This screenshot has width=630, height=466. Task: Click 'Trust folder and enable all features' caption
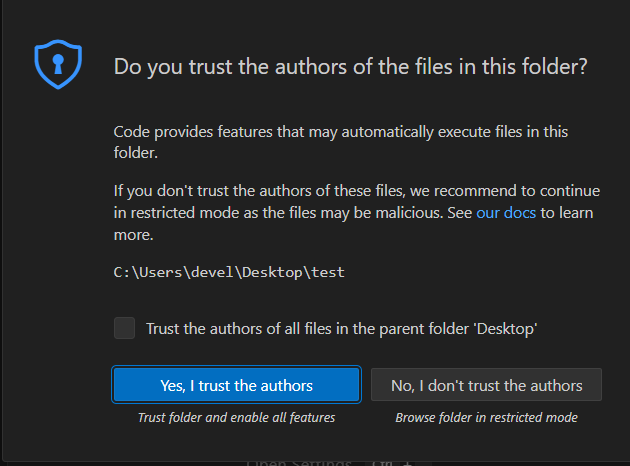coord(236,417)
